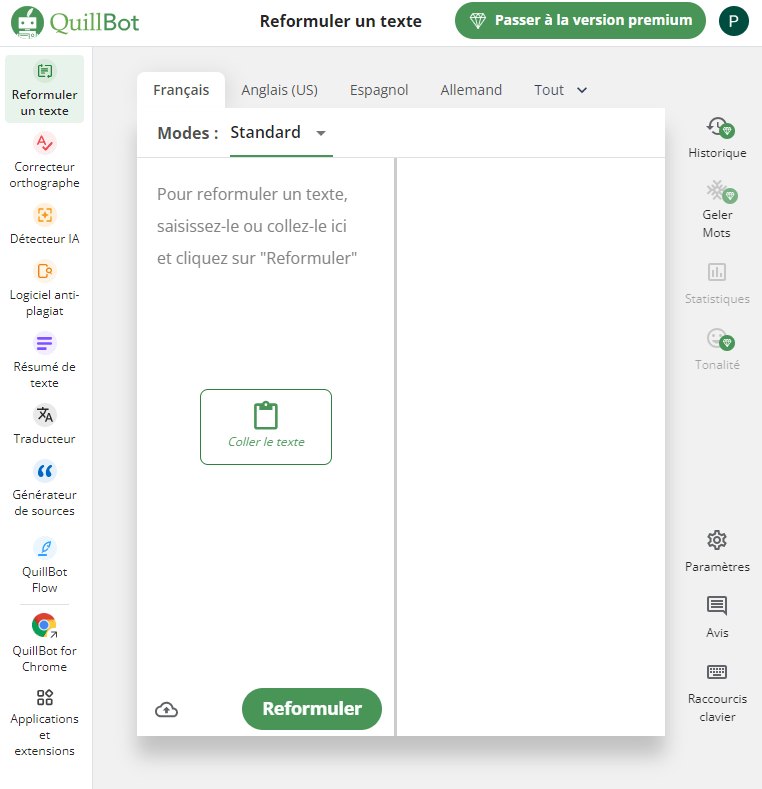Open Statistiques panel
Image resolution: width=762 pixels, height=789 pixels.
point(717,283)
